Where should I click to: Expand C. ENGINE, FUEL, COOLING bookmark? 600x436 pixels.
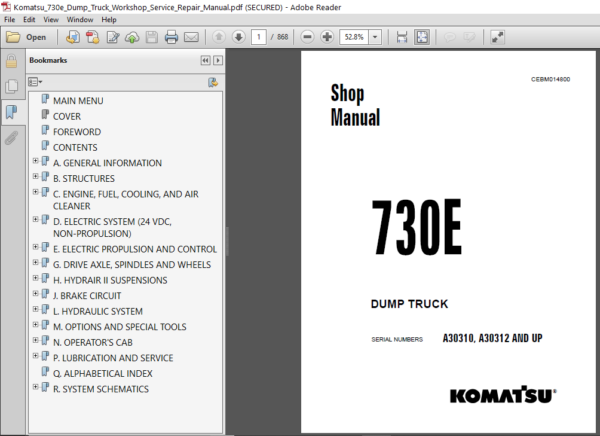pos(35,192)
